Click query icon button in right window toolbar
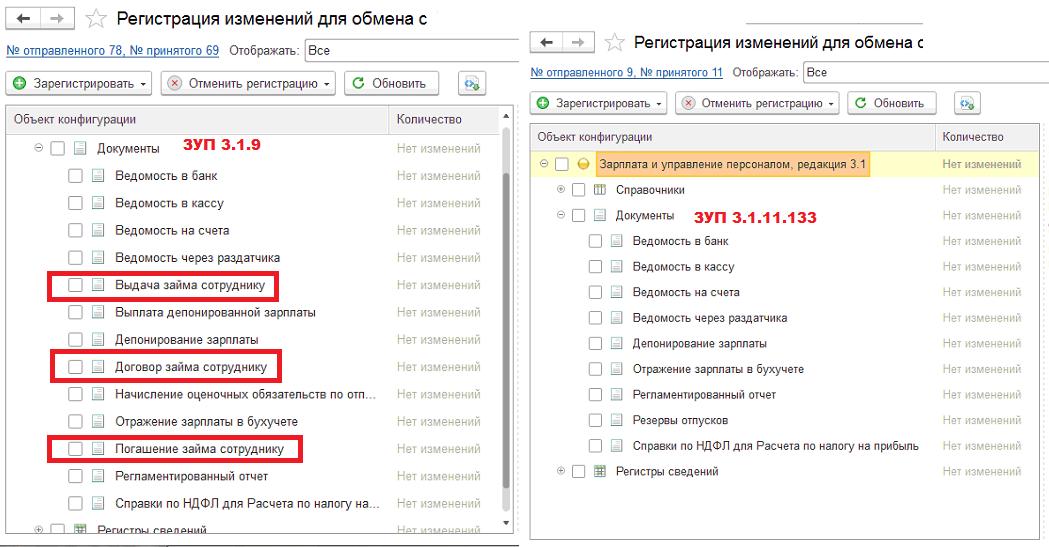 tap(967, 104)
